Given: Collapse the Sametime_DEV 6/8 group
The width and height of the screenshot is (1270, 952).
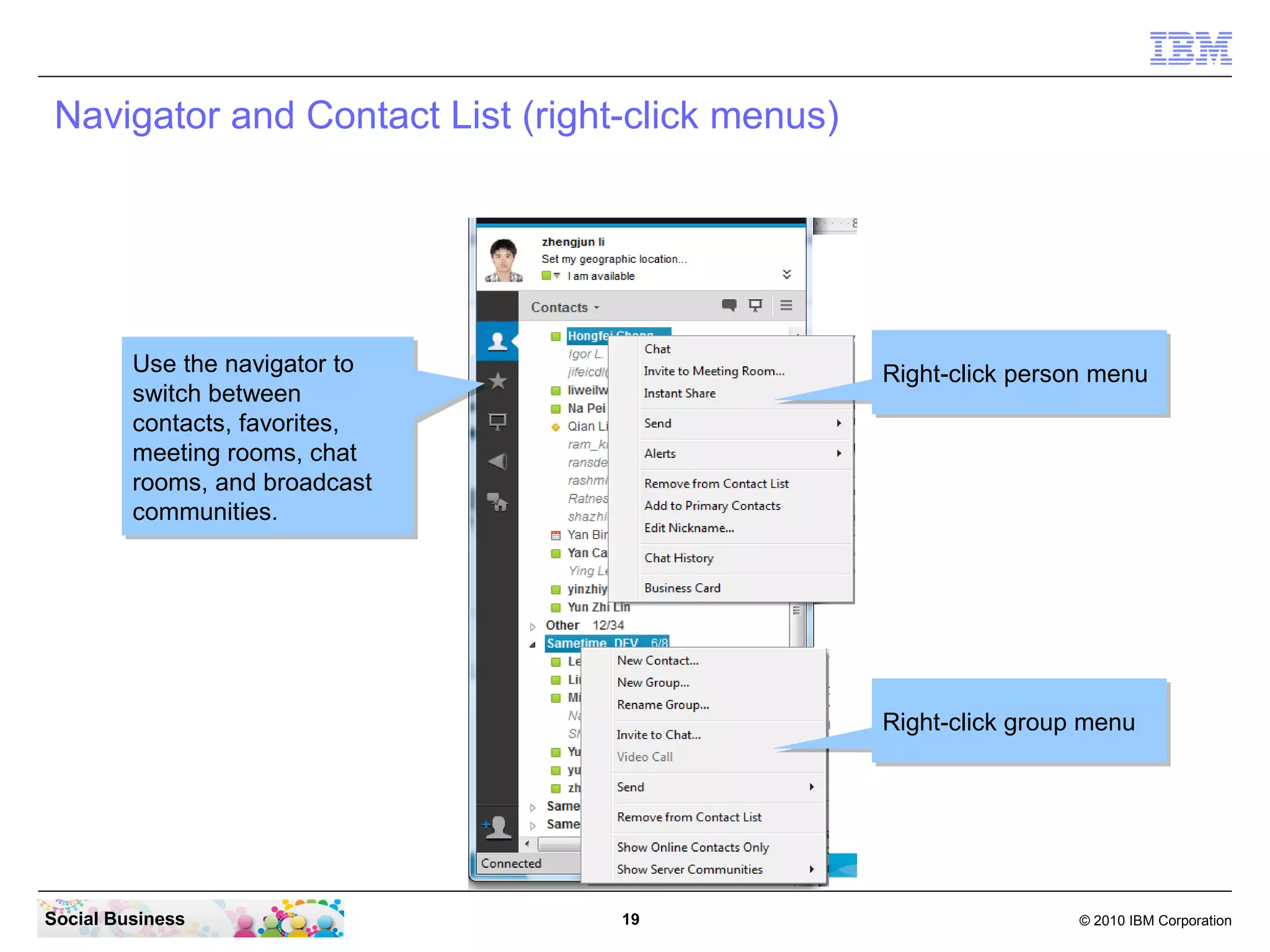Looking at the screenshot, I should point(533,645).
